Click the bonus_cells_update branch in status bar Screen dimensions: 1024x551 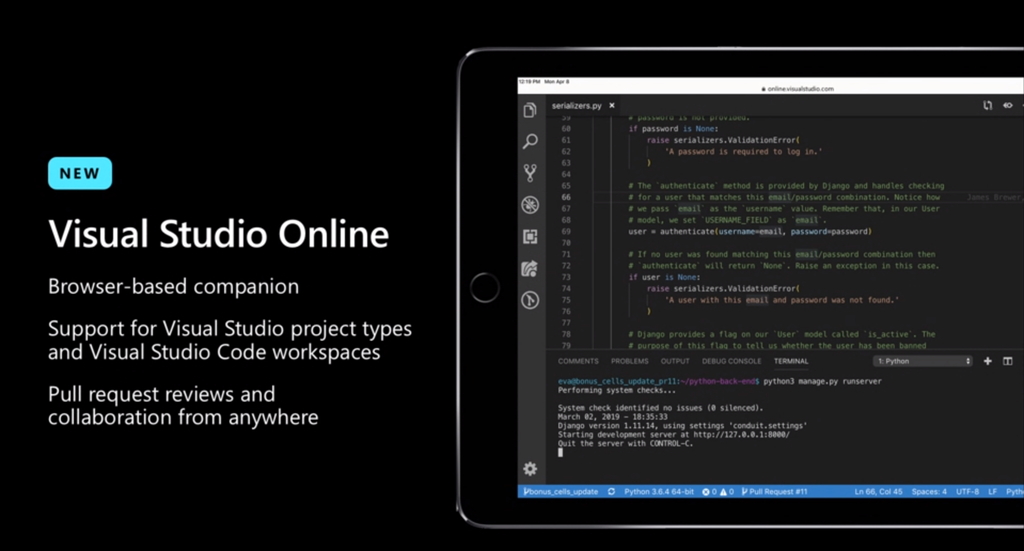561,492
